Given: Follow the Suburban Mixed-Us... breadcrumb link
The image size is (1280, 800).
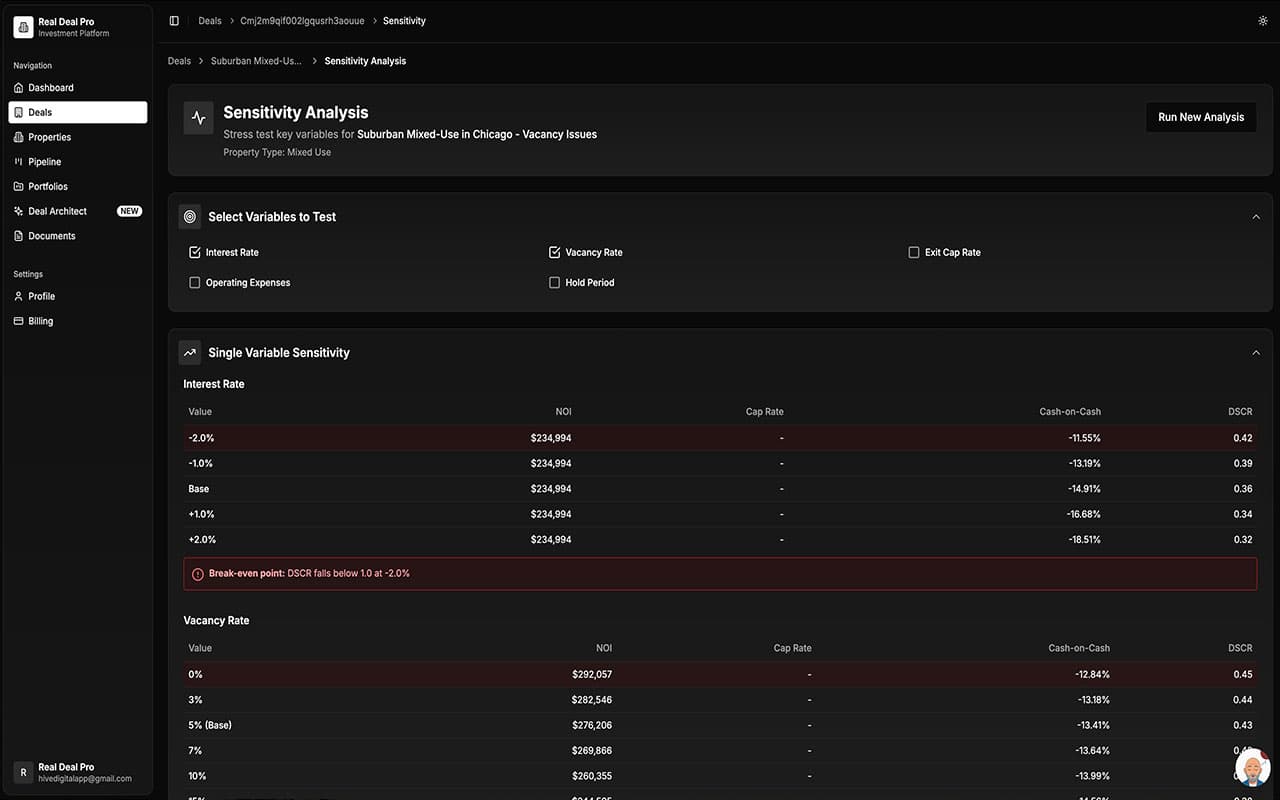Looking at the screenshot, I should click(256, 61).
